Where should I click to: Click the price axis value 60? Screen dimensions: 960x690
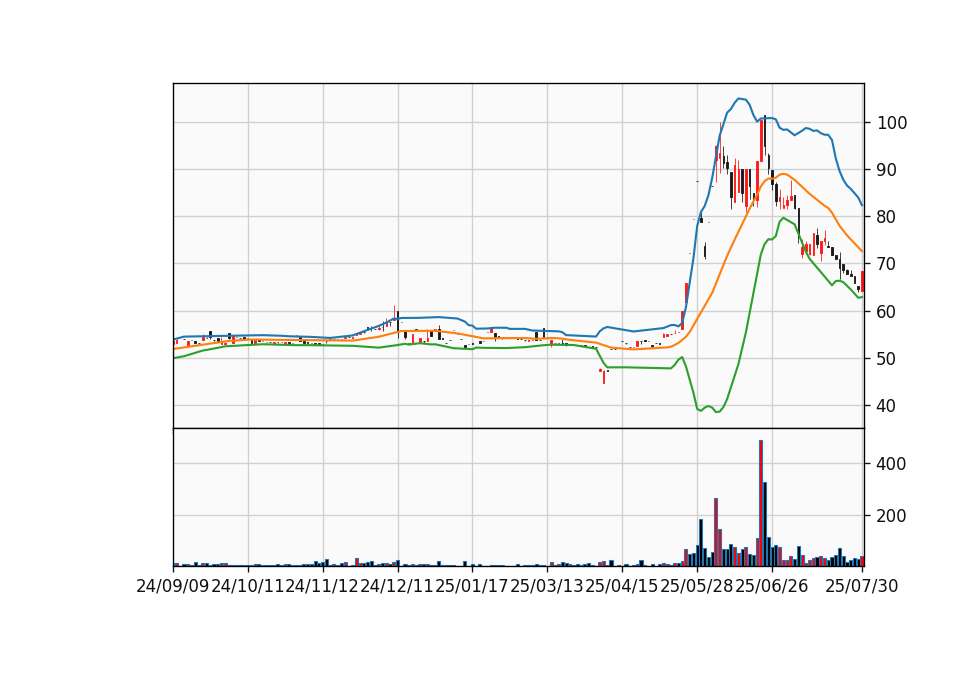(887, 312)
